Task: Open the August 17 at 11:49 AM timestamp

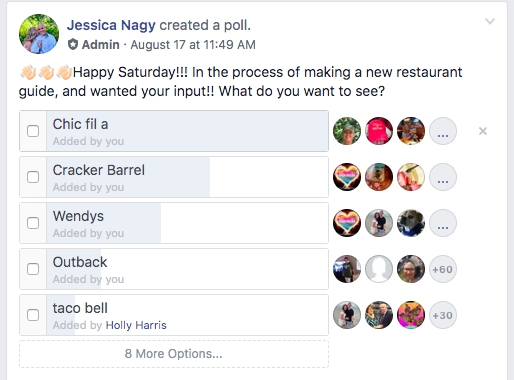Action: coord(193,44)
